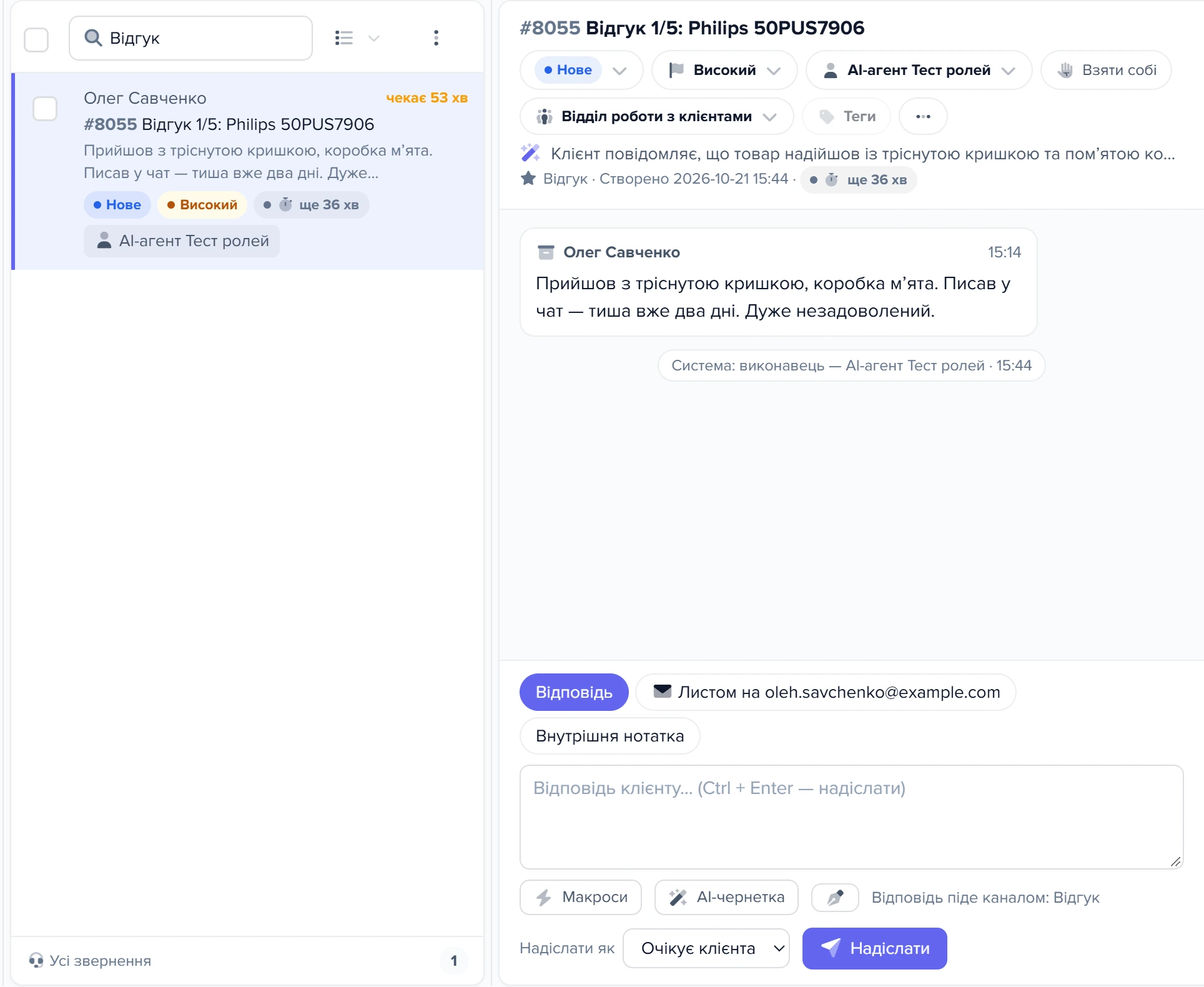Open Відділ роботи з клієнтами dropdown chevron
This screenshot has width=1204, height=987.
coord(769,117)
